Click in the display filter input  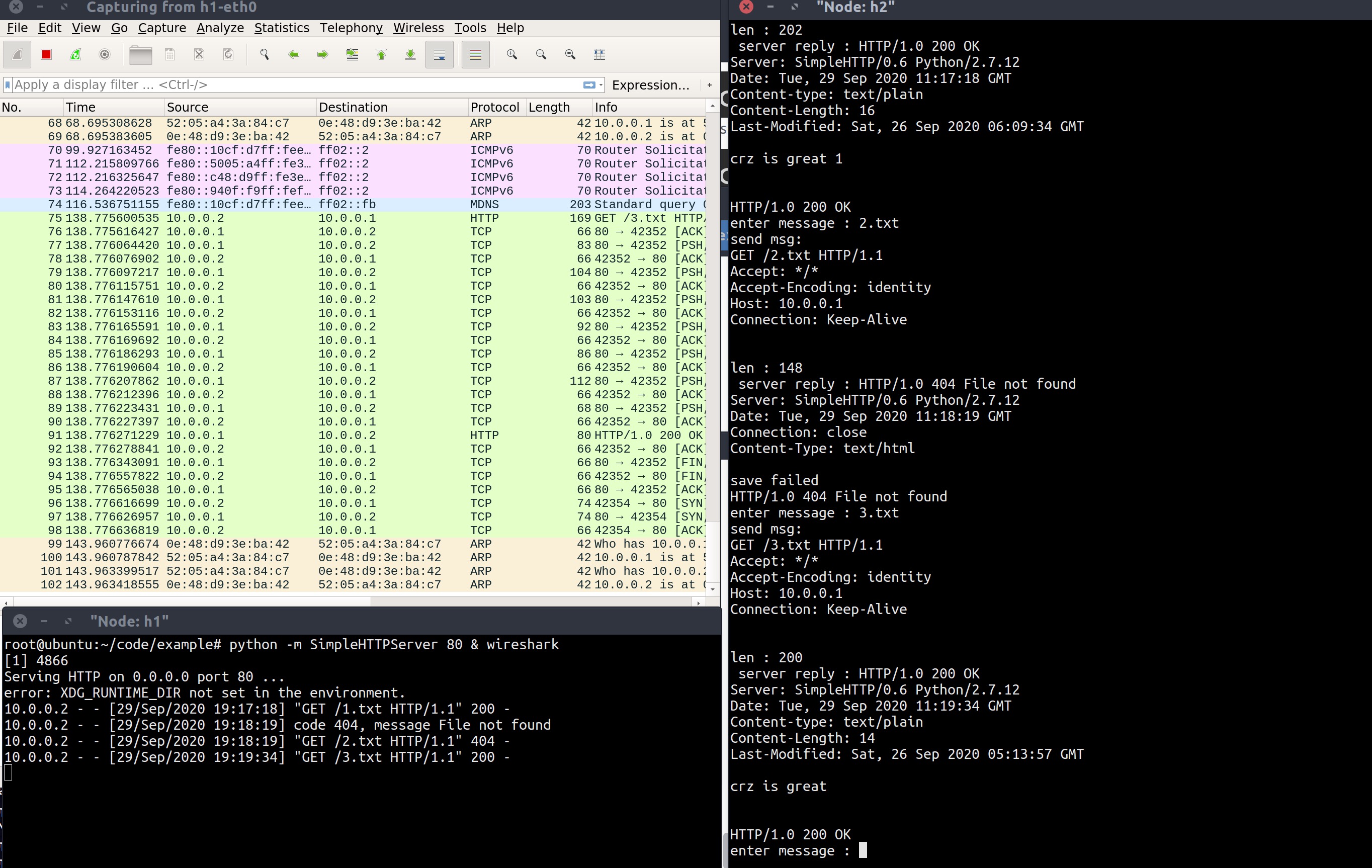pyautogui.click(x=285, y=85)
